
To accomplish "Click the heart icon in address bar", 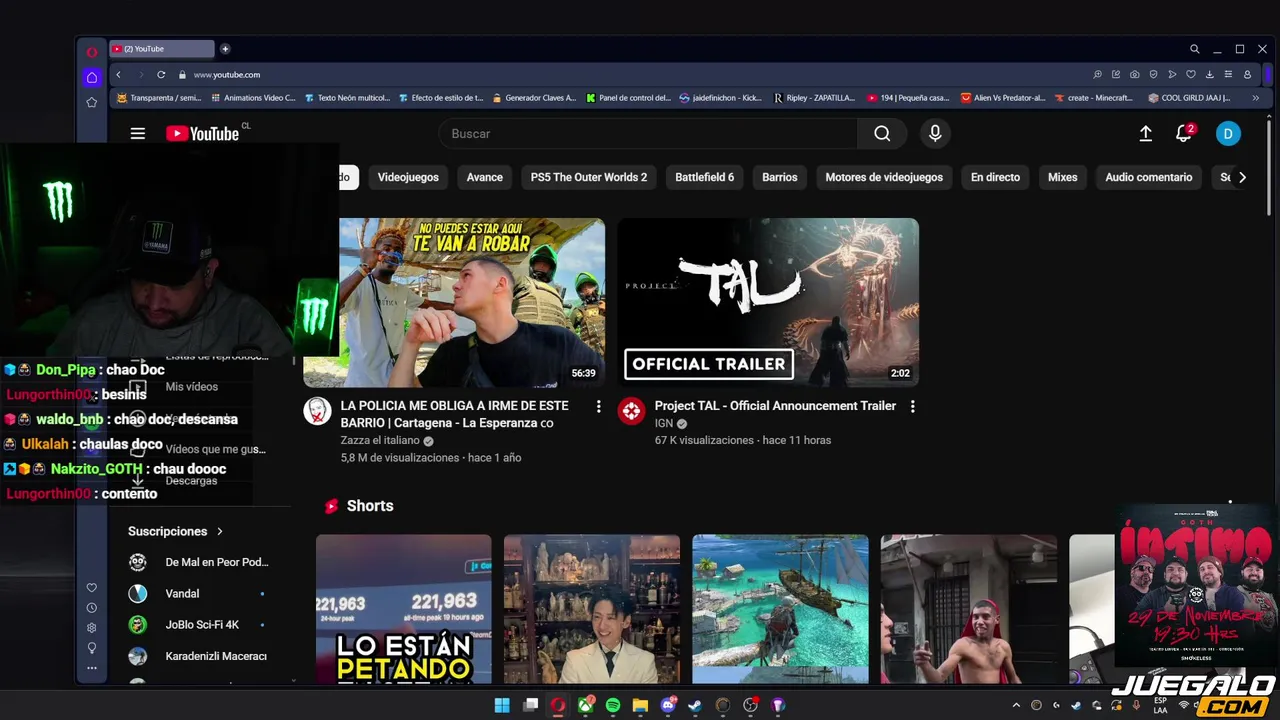I will [1190, 75].
